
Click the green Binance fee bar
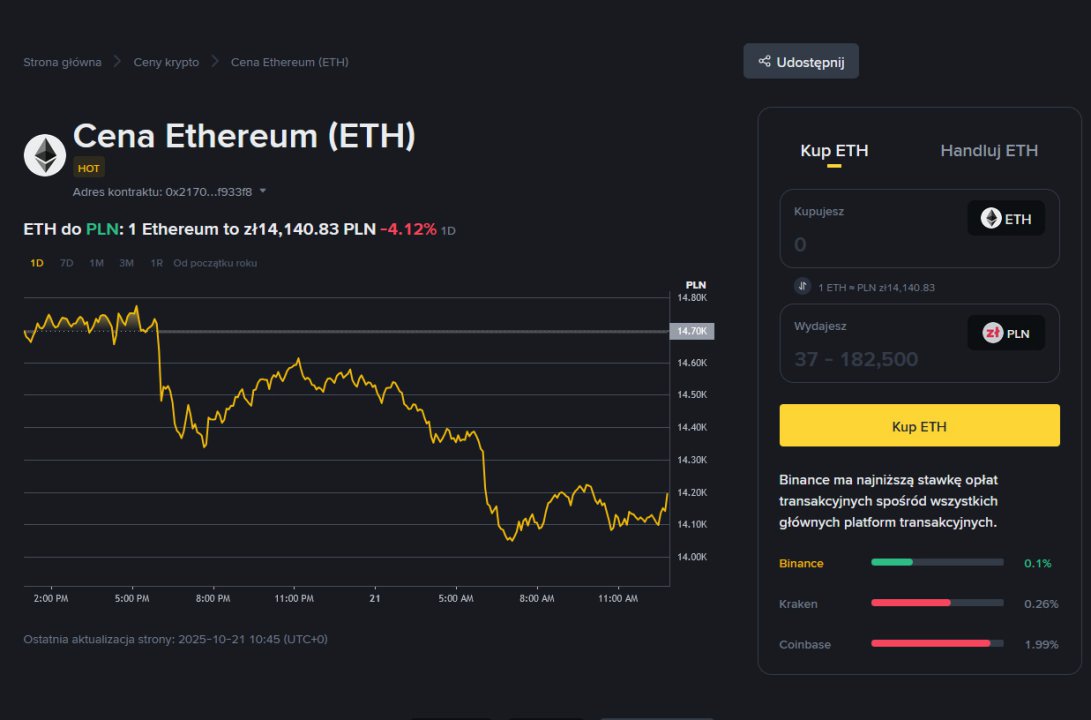coord(892,562)
